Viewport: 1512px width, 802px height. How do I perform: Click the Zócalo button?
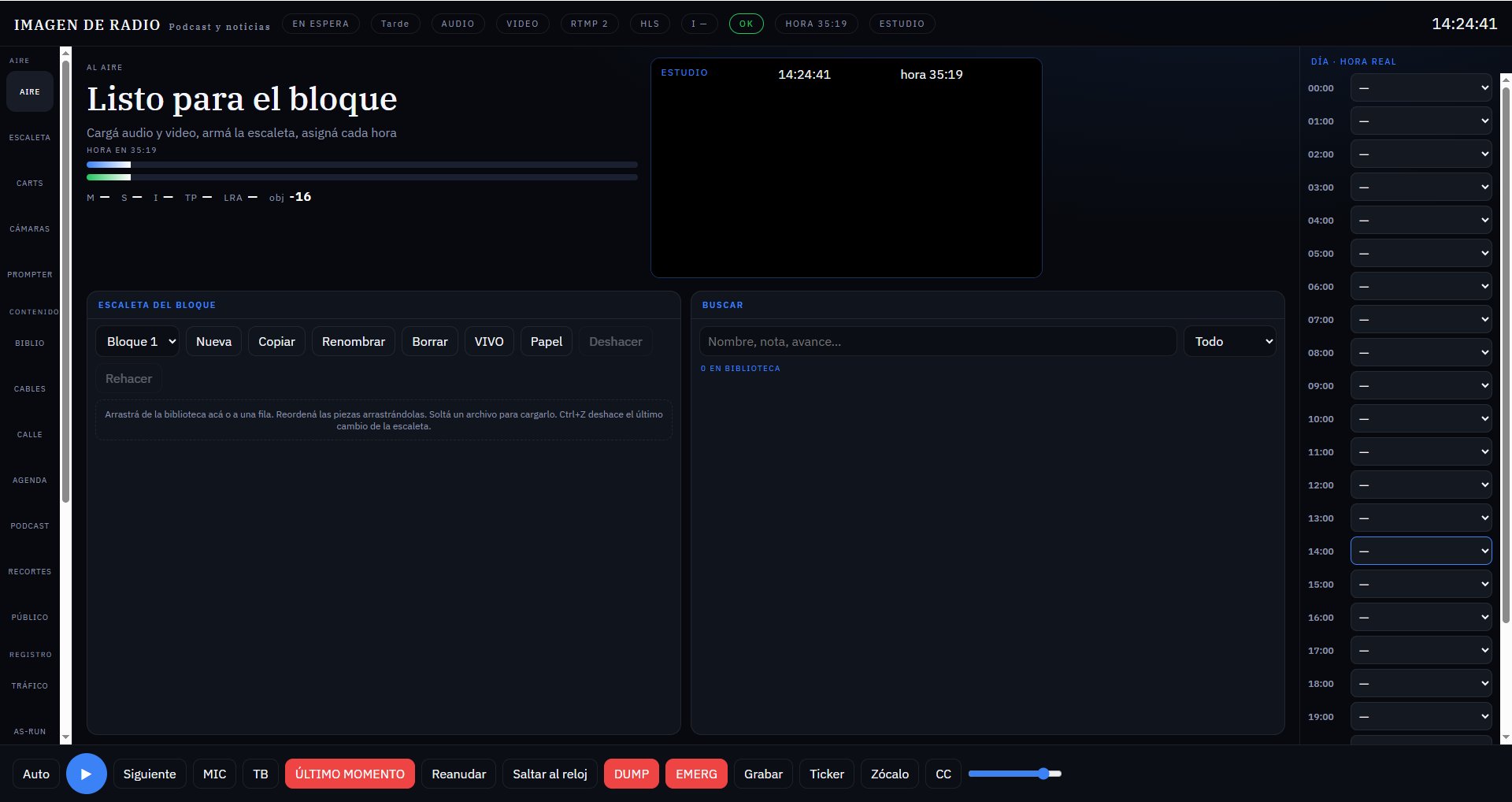tap(890, 774)
